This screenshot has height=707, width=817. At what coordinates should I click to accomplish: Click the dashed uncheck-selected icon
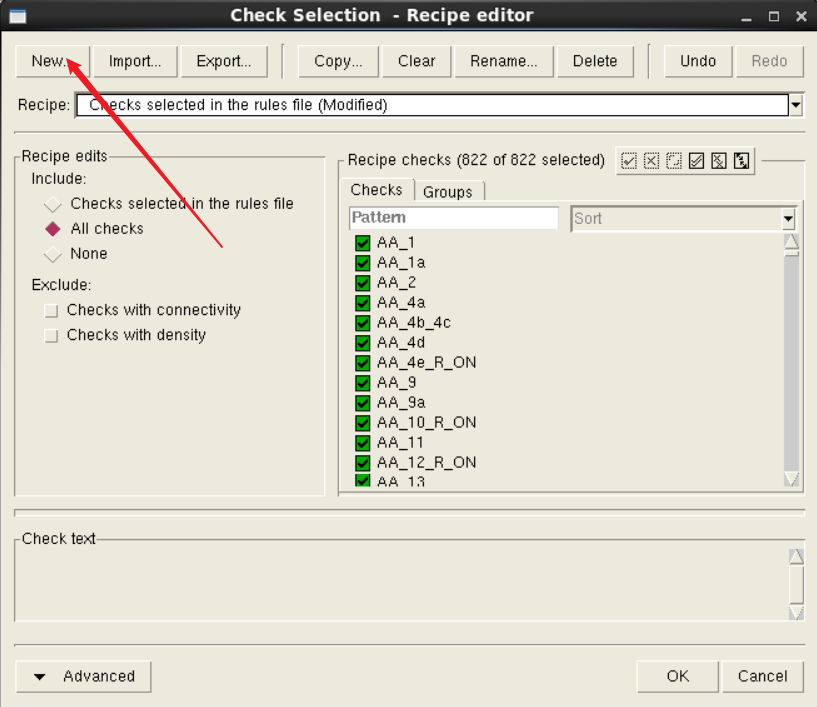tap(651, 160)
